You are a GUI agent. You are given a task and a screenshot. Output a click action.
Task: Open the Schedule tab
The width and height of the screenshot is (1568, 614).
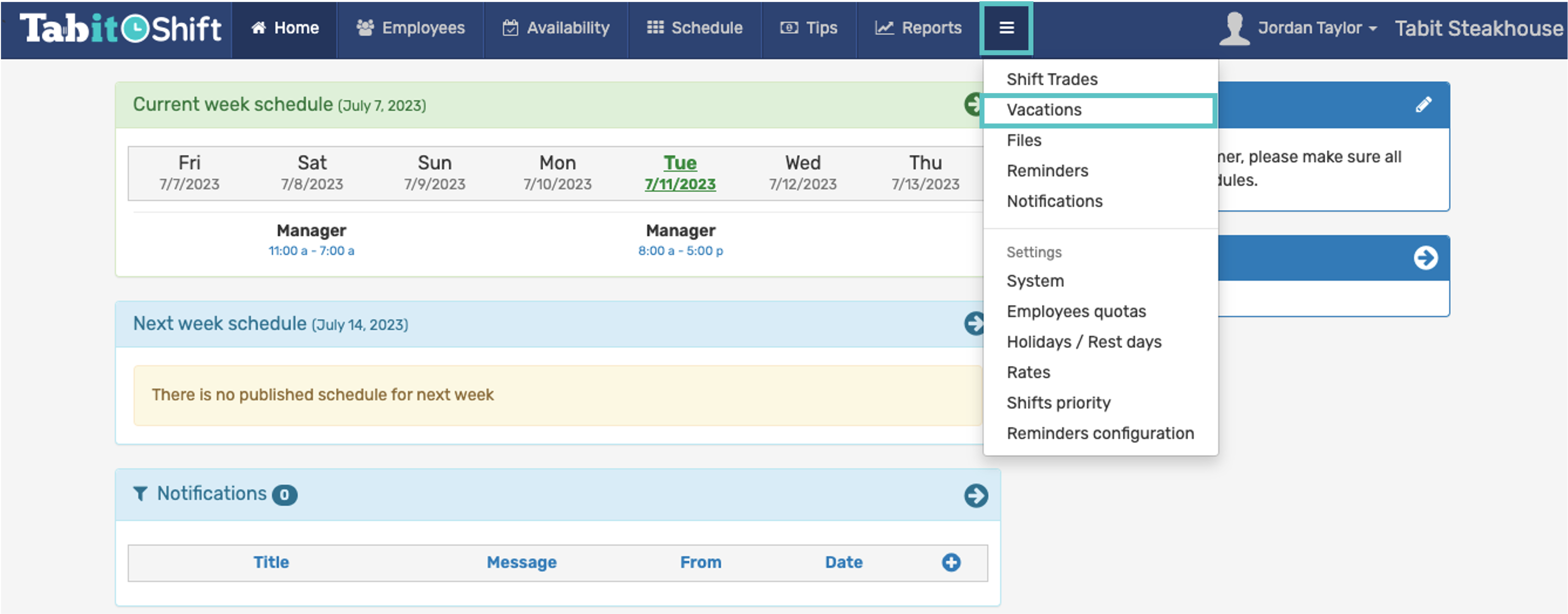tap(695, 28)
